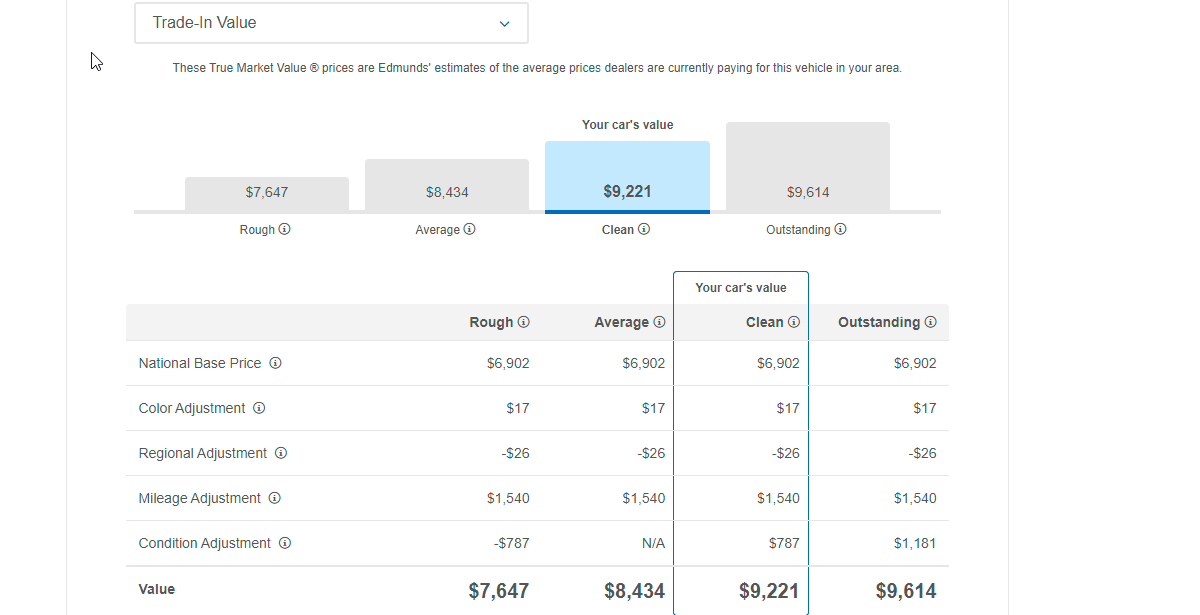Click info icon next to Clean bar label

click(x=644, y=229)
